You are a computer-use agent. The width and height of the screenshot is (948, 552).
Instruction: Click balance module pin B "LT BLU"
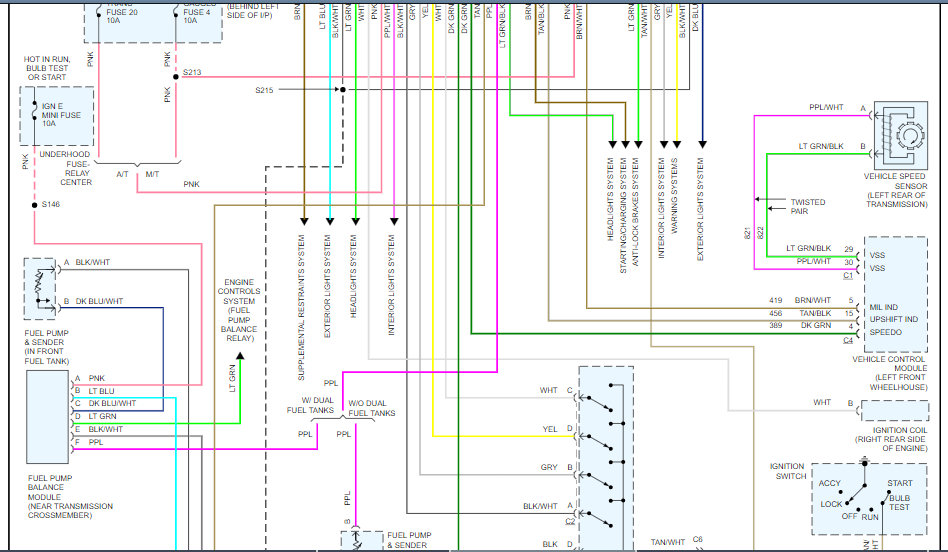(x=95, y=391)
